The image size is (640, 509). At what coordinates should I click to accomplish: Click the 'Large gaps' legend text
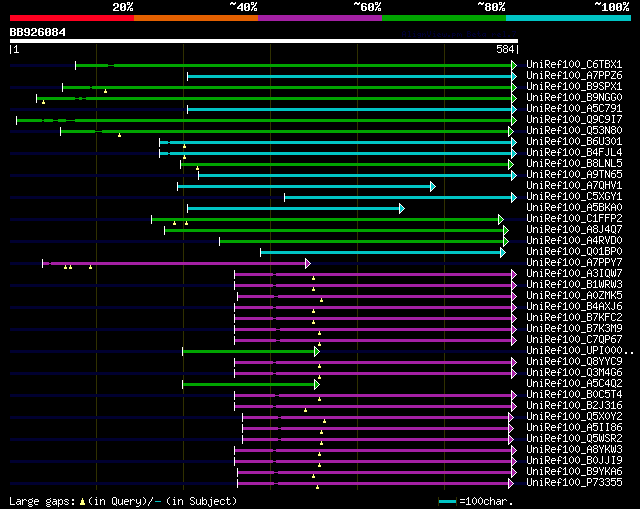pos(42,501)
